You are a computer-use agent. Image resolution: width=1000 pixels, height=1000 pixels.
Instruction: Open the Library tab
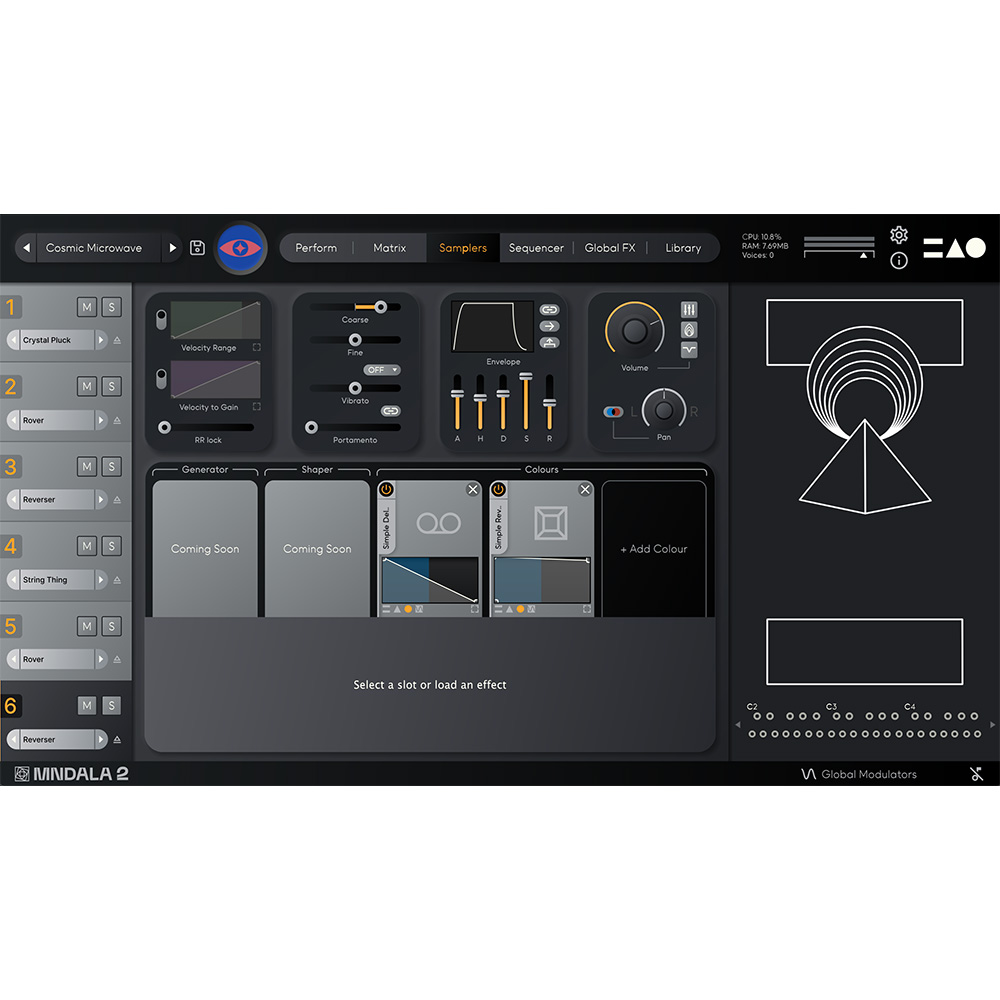click(x=683, y=248)
